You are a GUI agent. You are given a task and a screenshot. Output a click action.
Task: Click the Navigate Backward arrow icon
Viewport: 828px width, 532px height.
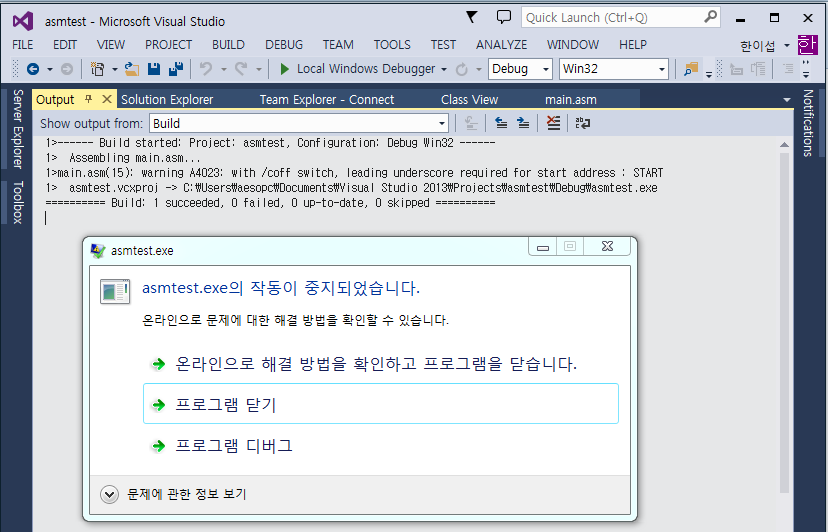(33, 69)
